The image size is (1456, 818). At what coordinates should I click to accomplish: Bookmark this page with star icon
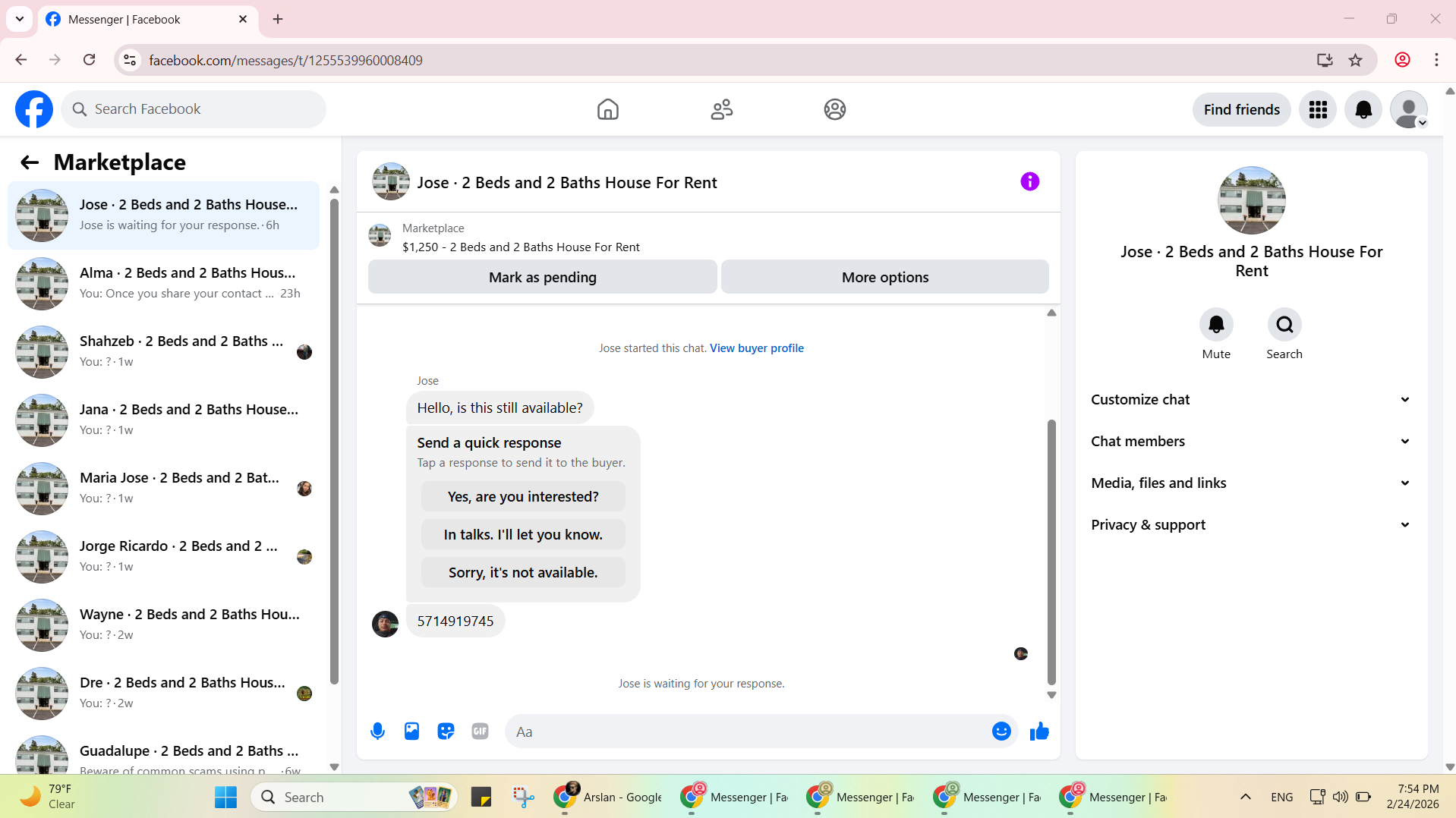1355,60
